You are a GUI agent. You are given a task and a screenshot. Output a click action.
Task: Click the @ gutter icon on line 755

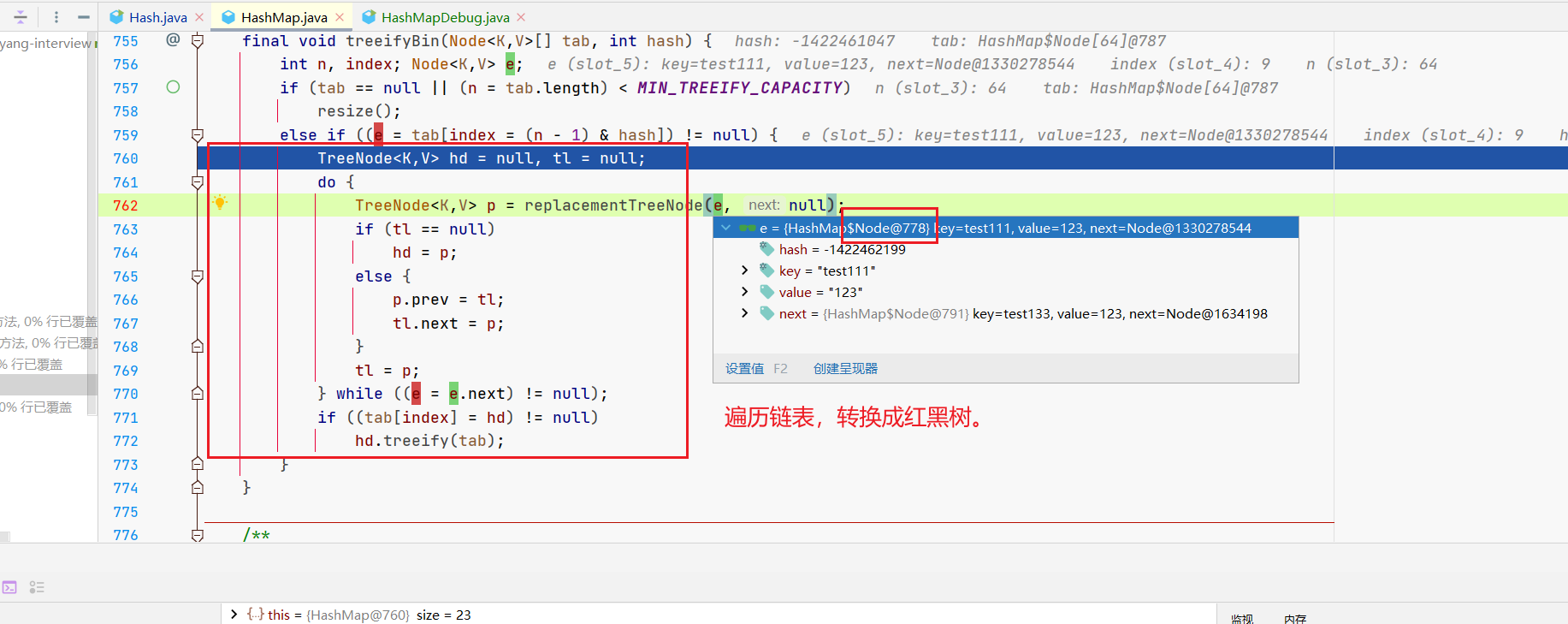(173, 39)
